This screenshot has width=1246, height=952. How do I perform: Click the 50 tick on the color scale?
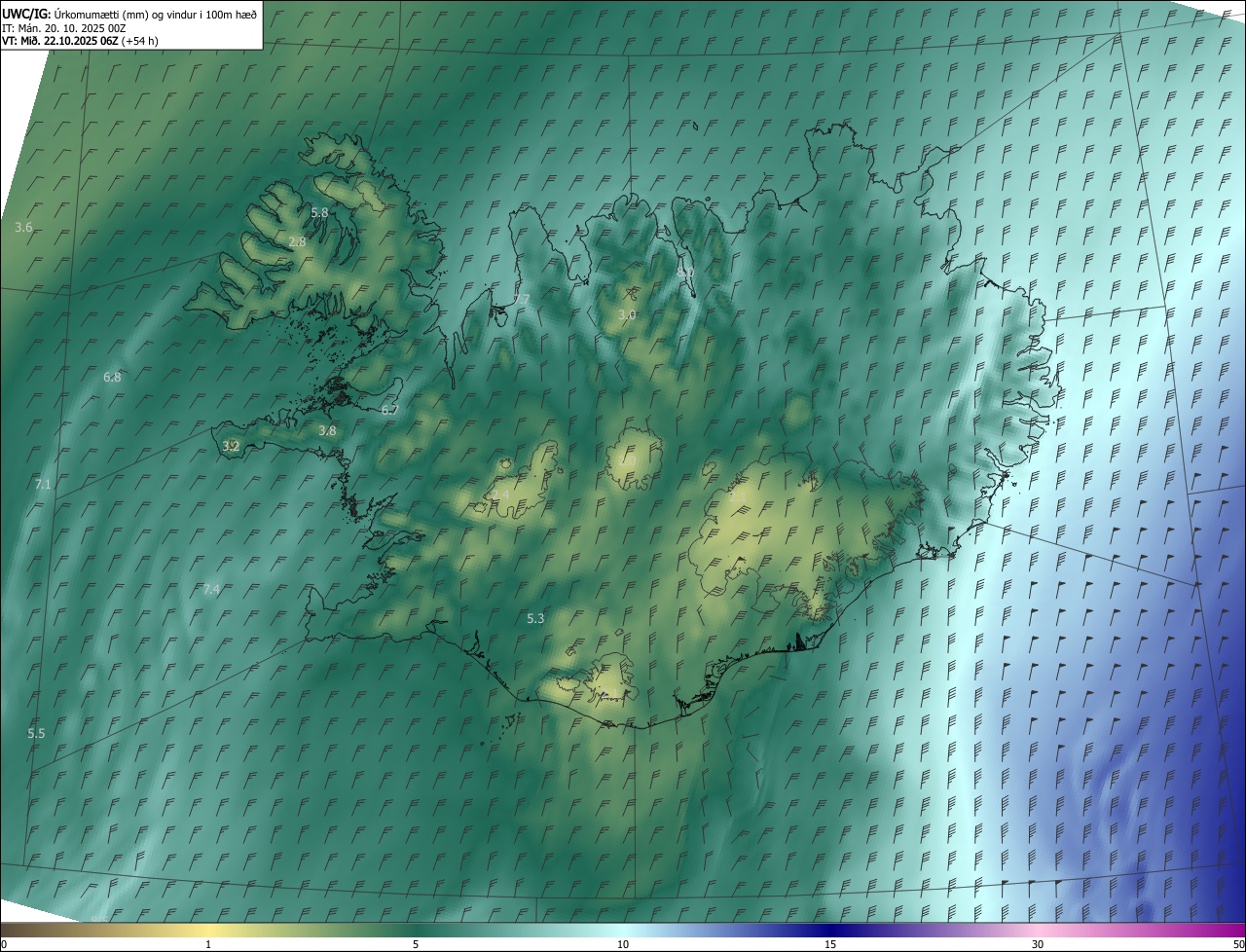(x=1238, y=944)
